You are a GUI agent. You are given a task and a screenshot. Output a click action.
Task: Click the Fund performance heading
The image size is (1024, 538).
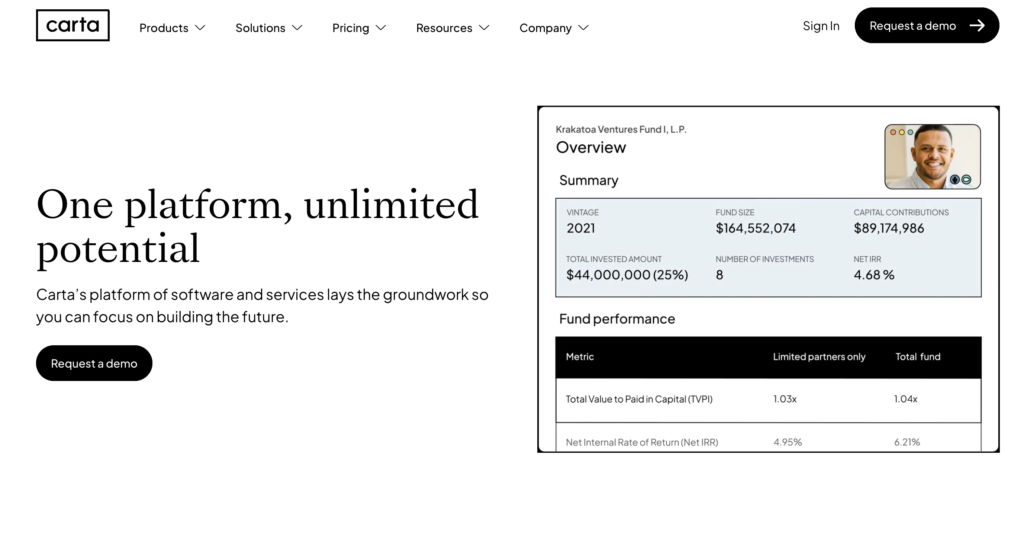(x=617, y=319)
